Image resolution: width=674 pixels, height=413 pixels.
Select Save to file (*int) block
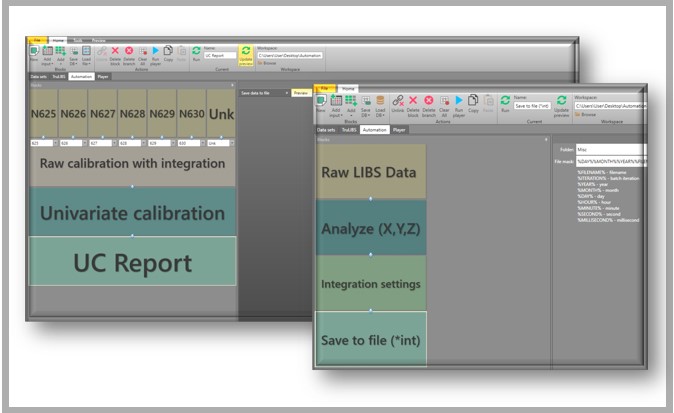click(x=371, y=339)
